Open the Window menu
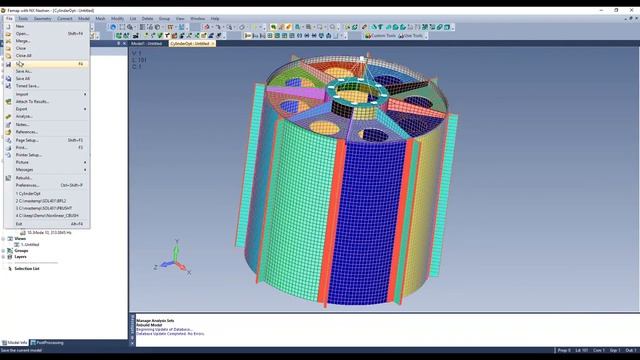Viewport: 640px width, 360px height. (x=198, y=18)
